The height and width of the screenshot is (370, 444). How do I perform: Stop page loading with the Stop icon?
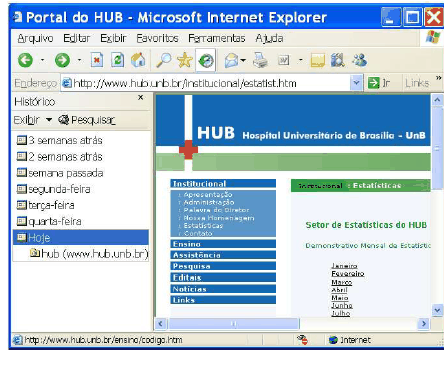coord(97,60)
